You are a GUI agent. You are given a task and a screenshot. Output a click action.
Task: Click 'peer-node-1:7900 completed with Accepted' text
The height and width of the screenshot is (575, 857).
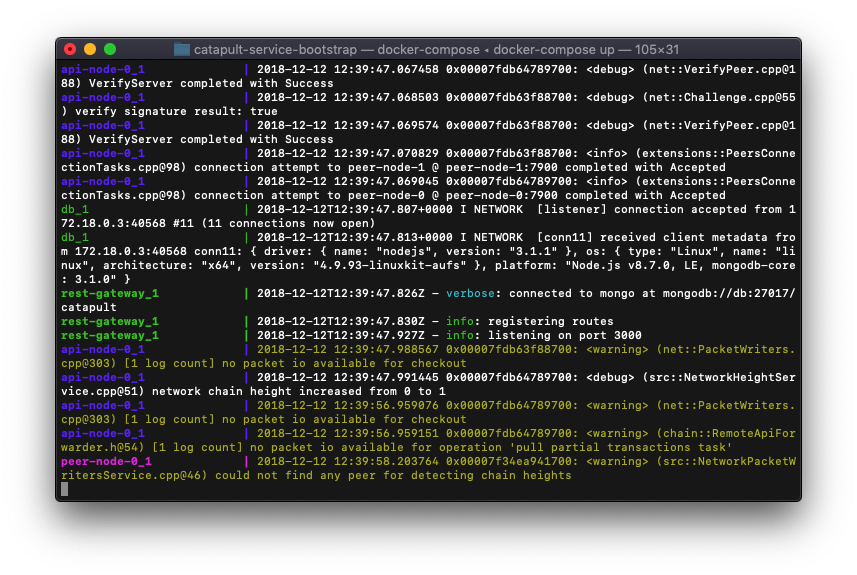coord(586,167)
